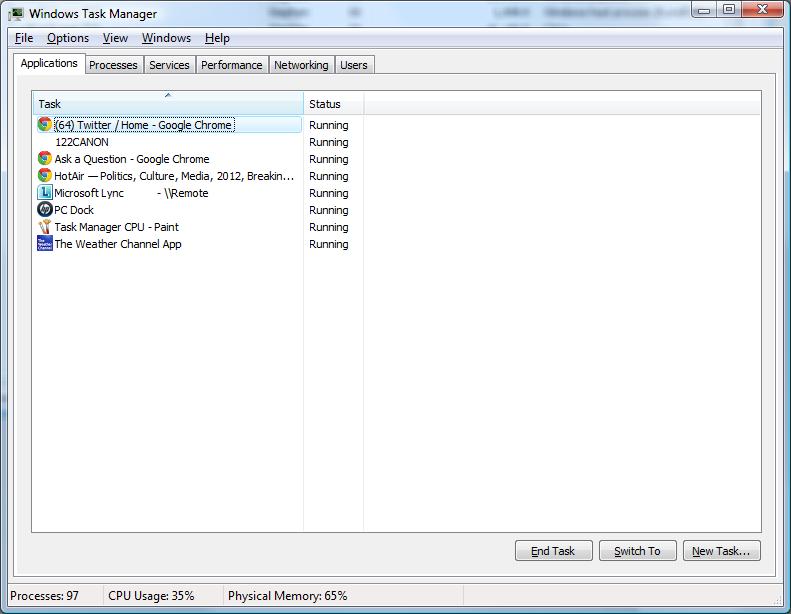Sort by the Status column header
791x614 pixels.
point(333,104)
